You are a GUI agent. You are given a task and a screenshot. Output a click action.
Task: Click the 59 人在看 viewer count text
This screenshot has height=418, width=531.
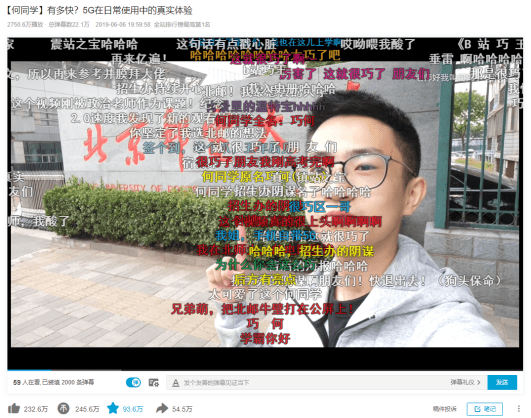pos(28,382)
